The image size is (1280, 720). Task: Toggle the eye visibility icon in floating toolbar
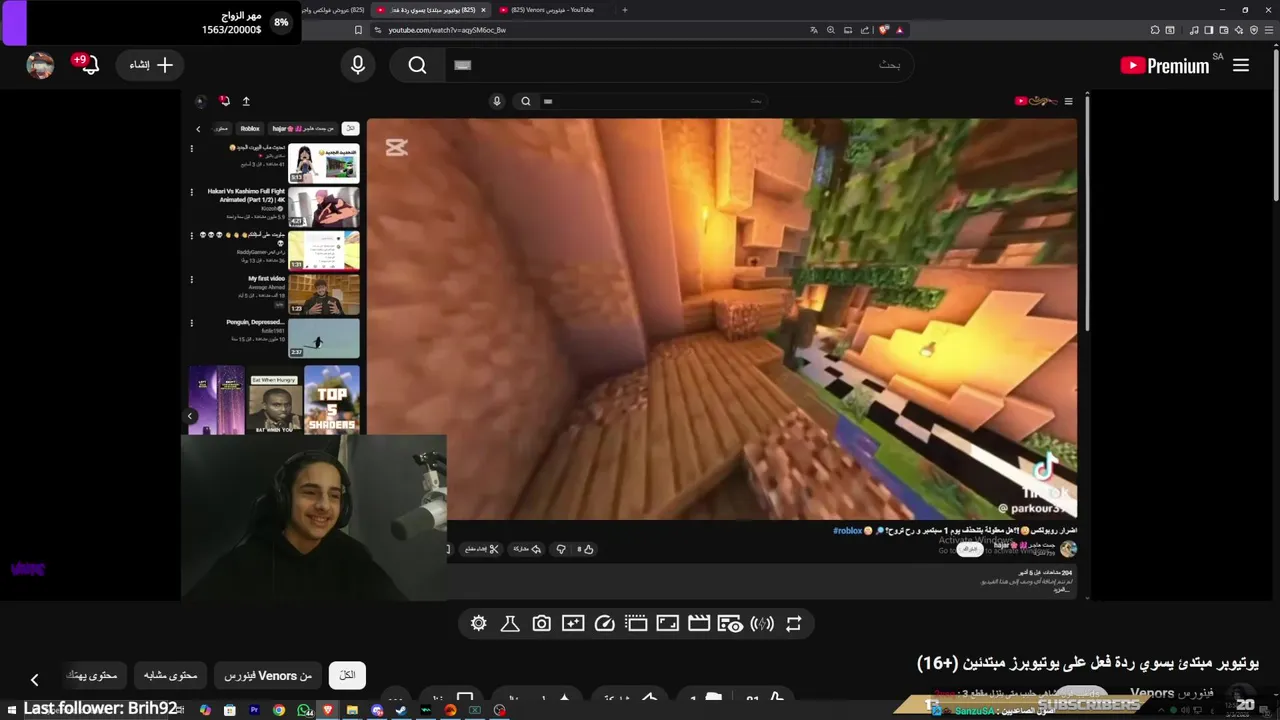click(731, 623)
